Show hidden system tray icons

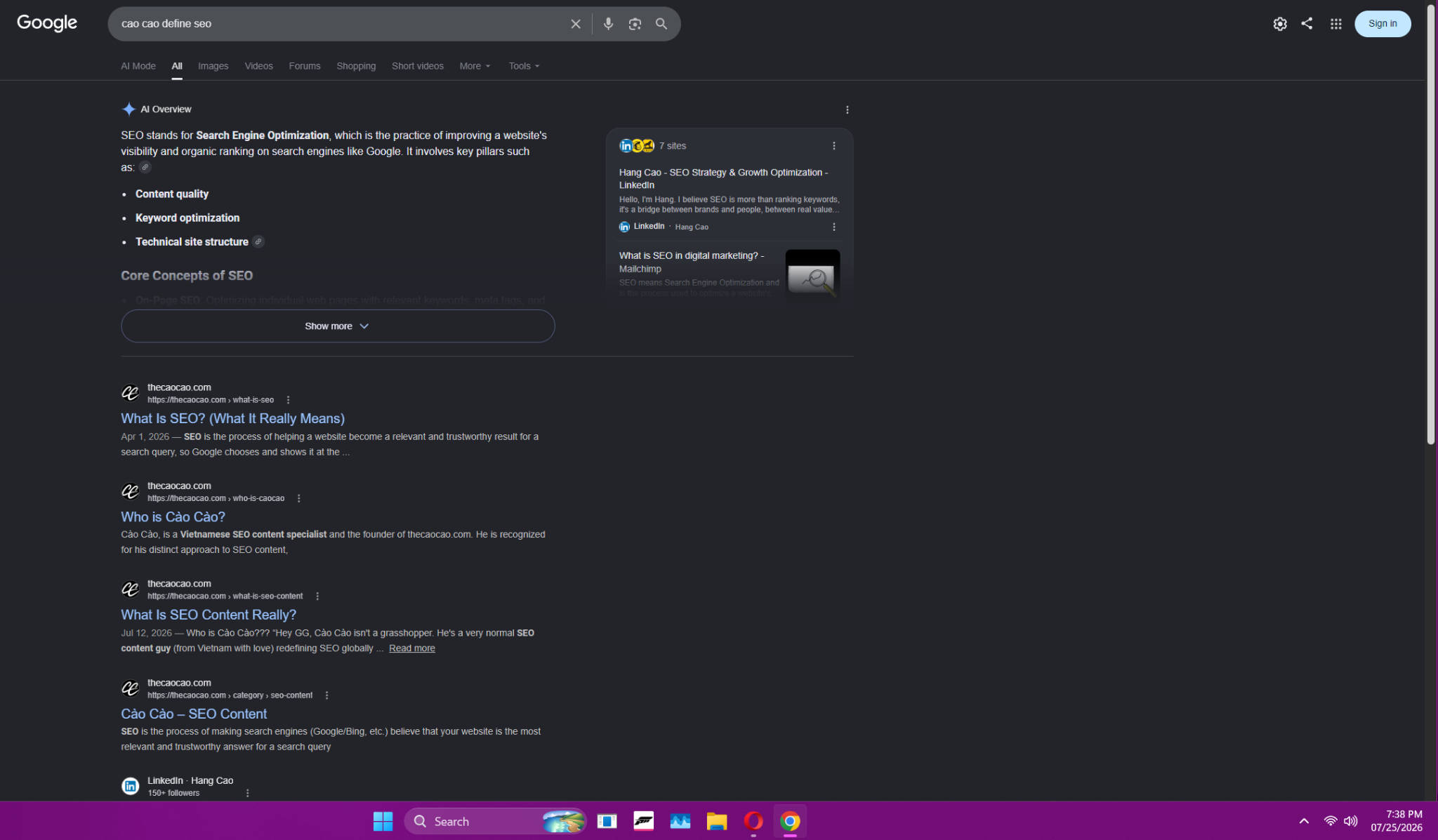click(1304, 821)
